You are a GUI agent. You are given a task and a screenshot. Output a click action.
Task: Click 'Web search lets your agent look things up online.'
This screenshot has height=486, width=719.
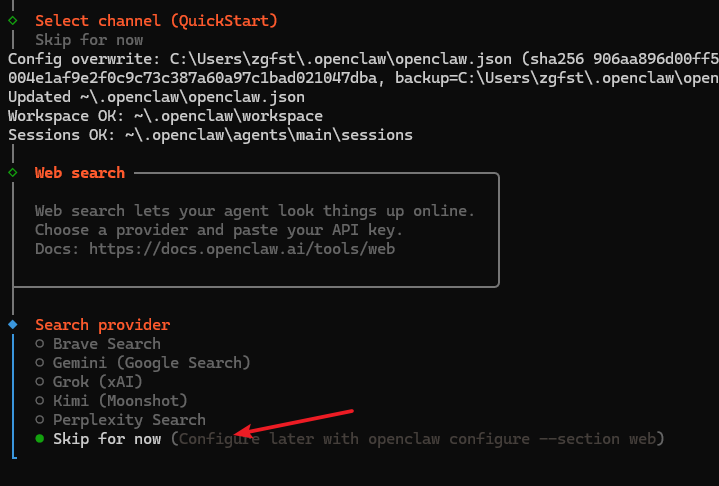[x=255, y=211]
